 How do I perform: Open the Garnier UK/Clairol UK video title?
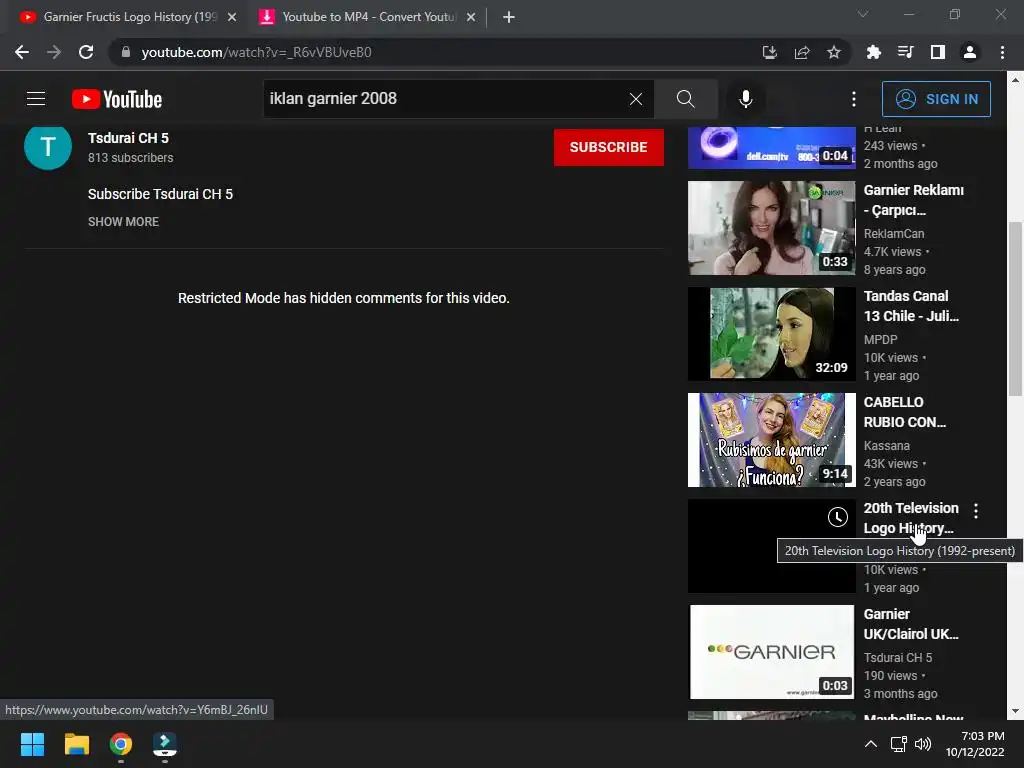click(911, 624)
